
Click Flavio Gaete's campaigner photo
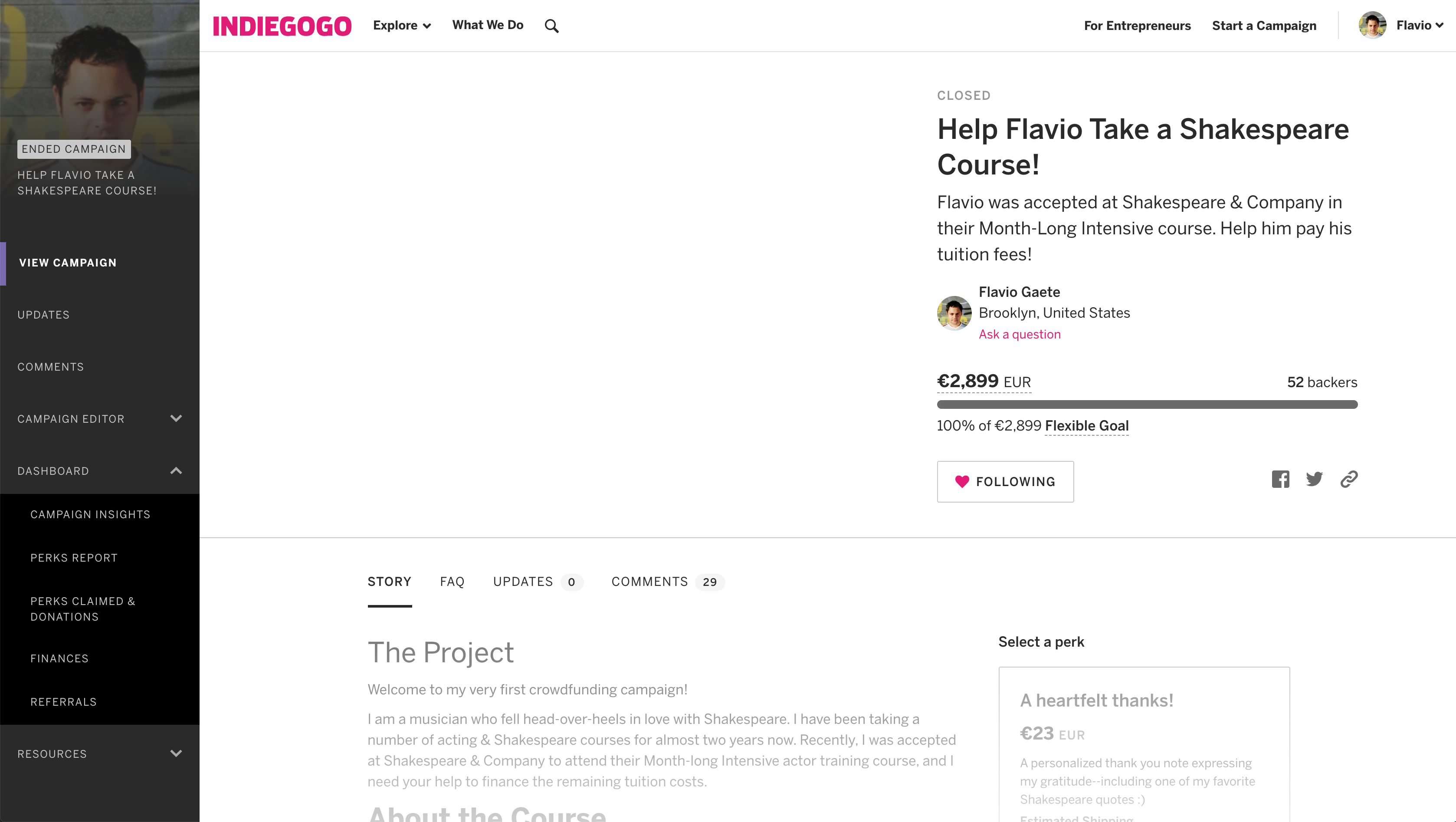click(954, 312)
